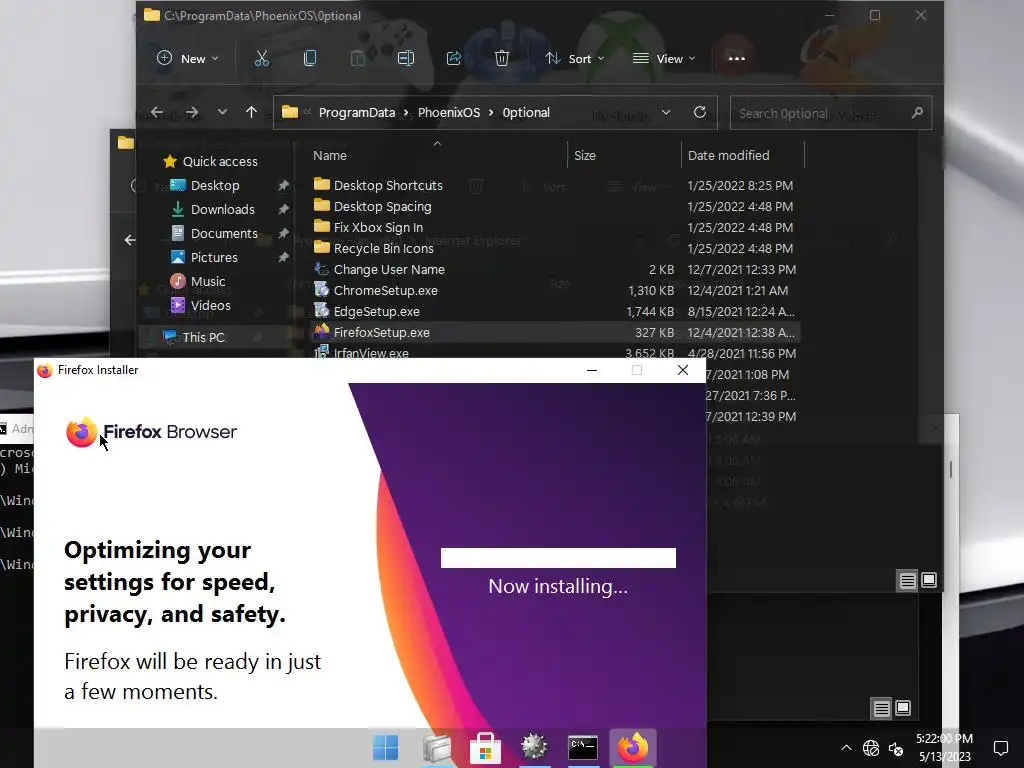Click the Rename icon in Explorer toolbar
Screen dimensions: 1024x768
[406, 59]
